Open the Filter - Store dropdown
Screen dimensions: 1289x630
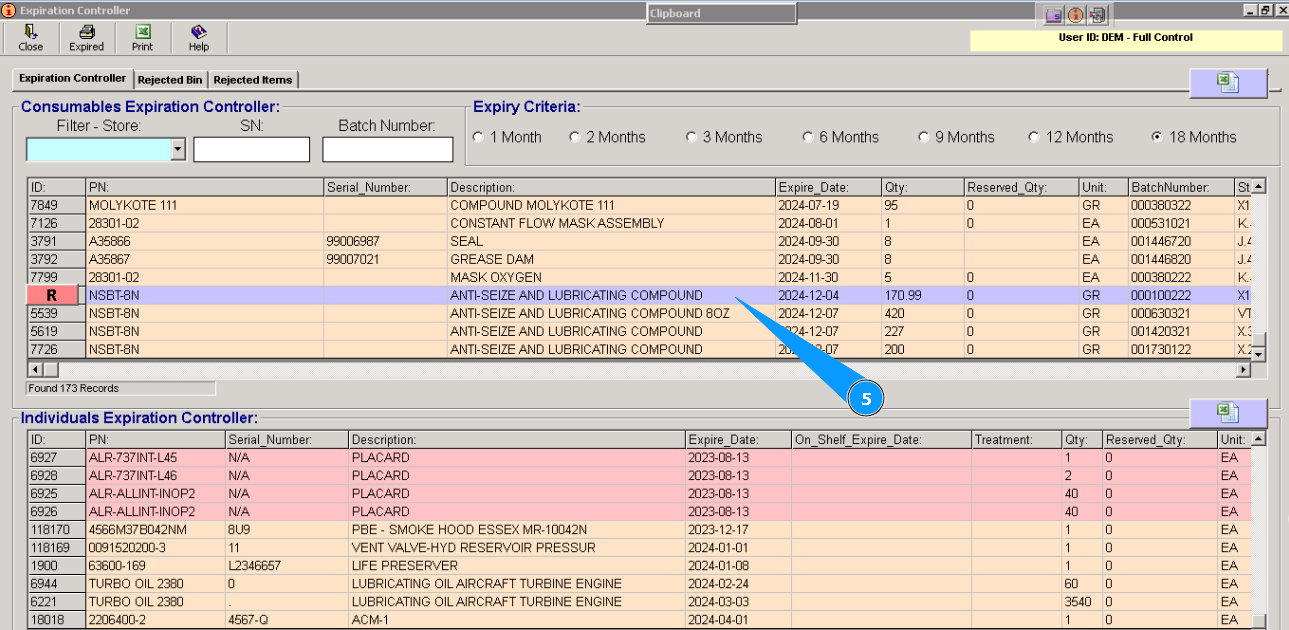tap(178, 150)
